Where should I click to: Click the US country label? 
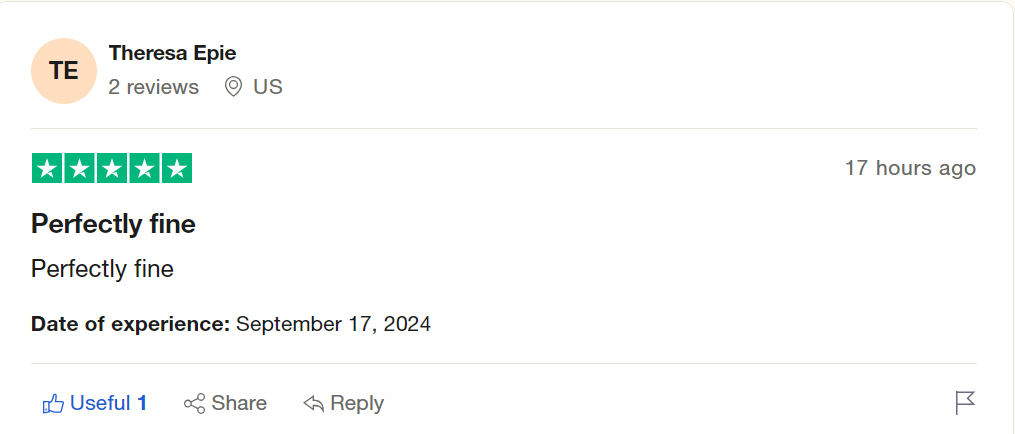(268, 87)
